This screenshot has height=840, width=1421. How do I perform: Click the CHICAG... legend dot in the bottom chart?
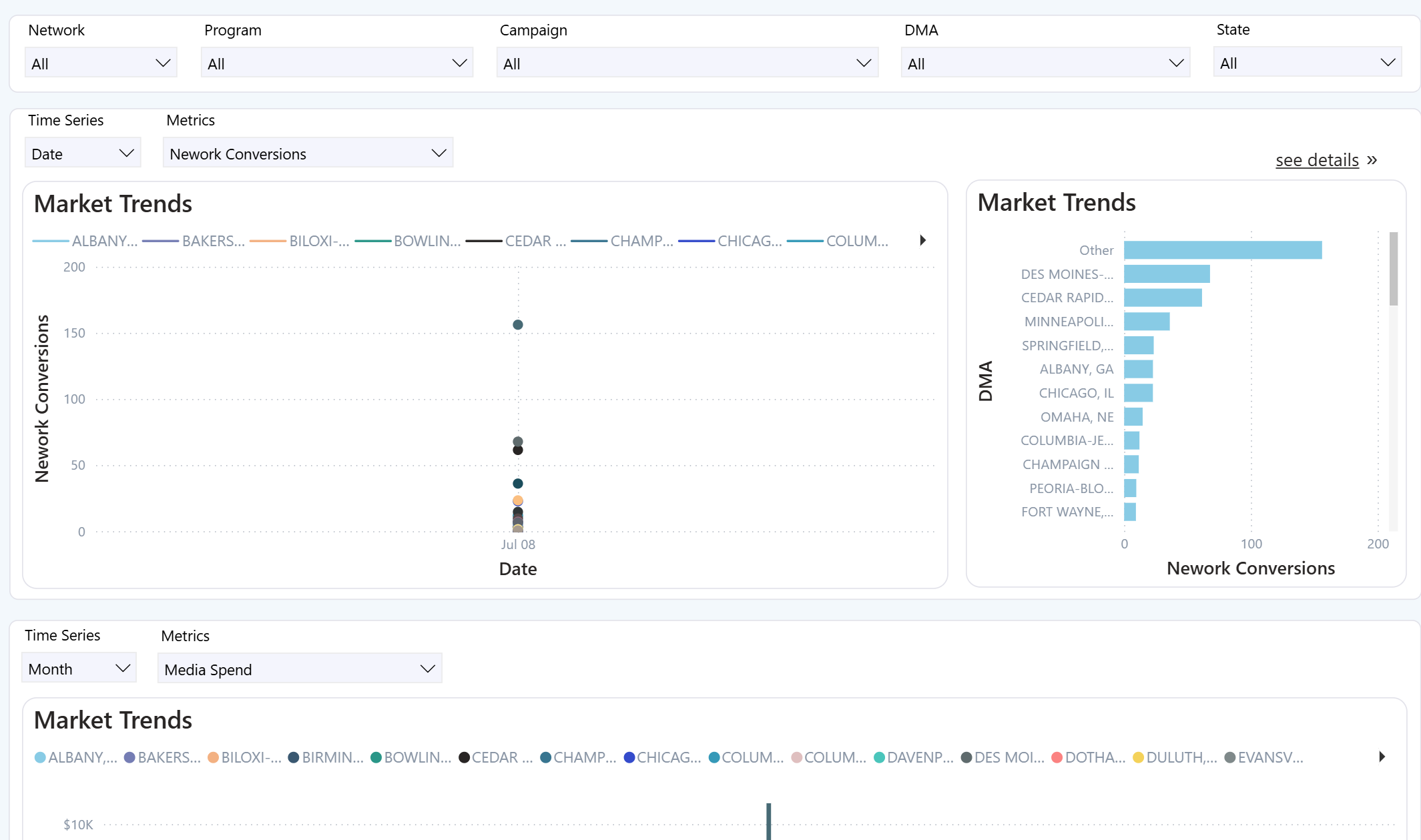(x=629, y=757)
